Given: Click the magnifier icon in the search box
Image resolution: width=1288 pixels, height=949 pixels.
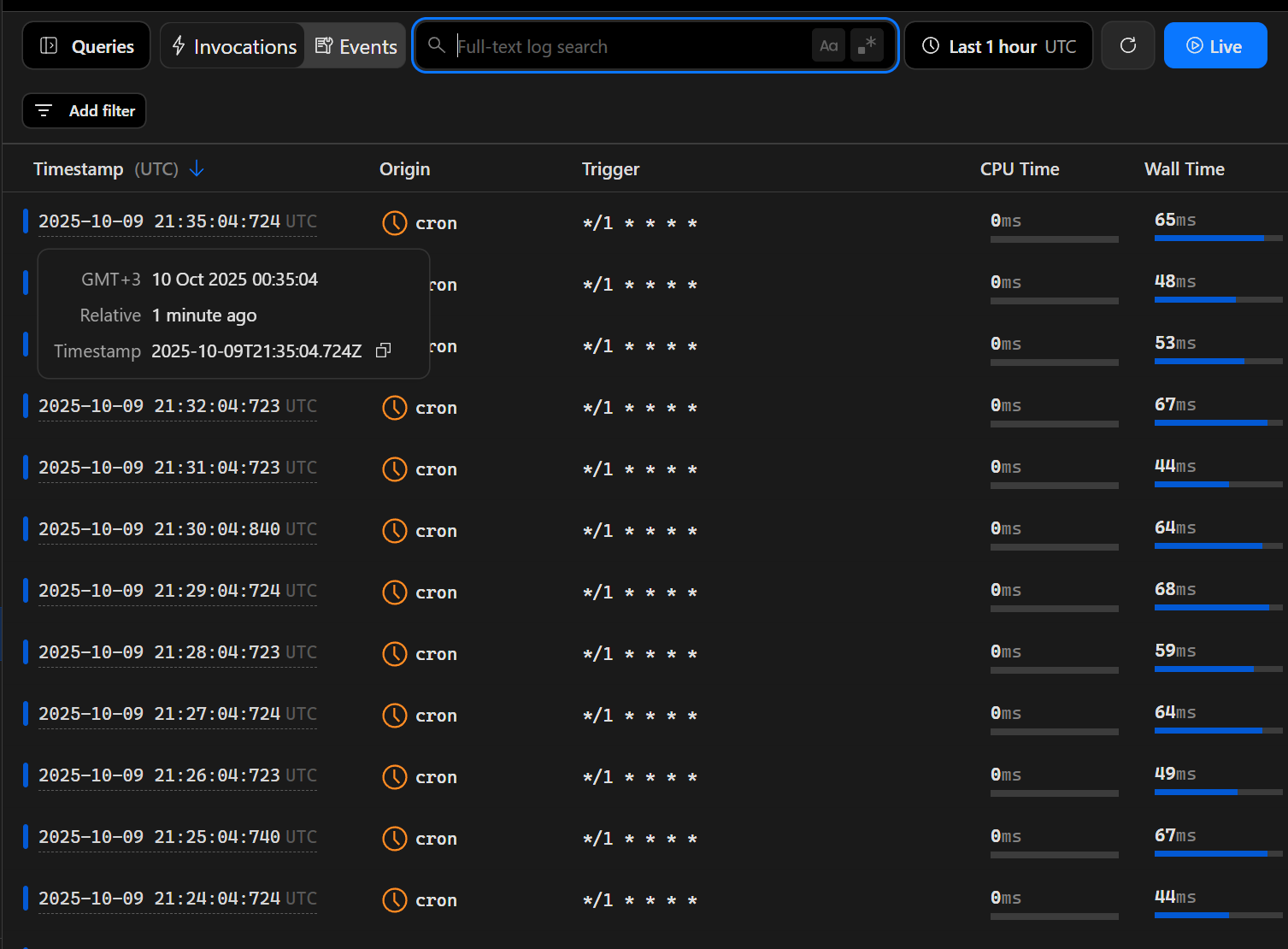Looking at the screenshot, I should (x=437, y=45).
